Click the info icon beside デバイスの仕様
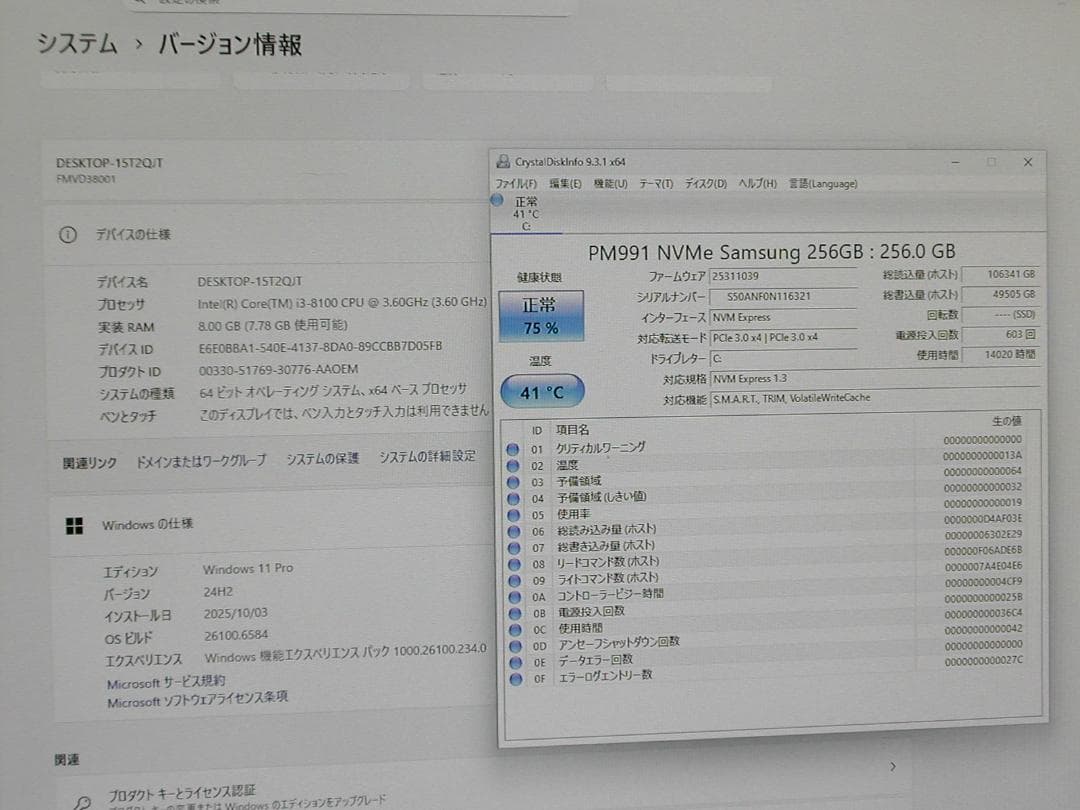 [67, 234]
